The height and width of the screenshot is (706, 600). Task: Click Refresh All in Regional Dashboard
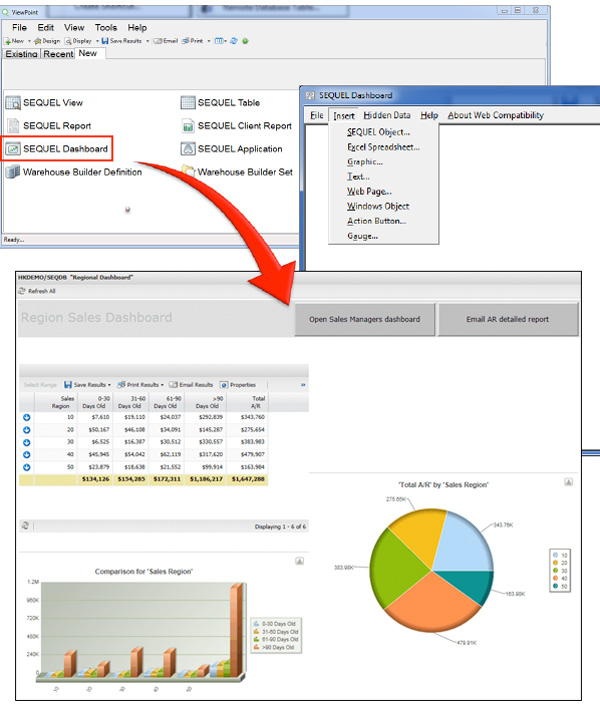(x=37, y=291)
